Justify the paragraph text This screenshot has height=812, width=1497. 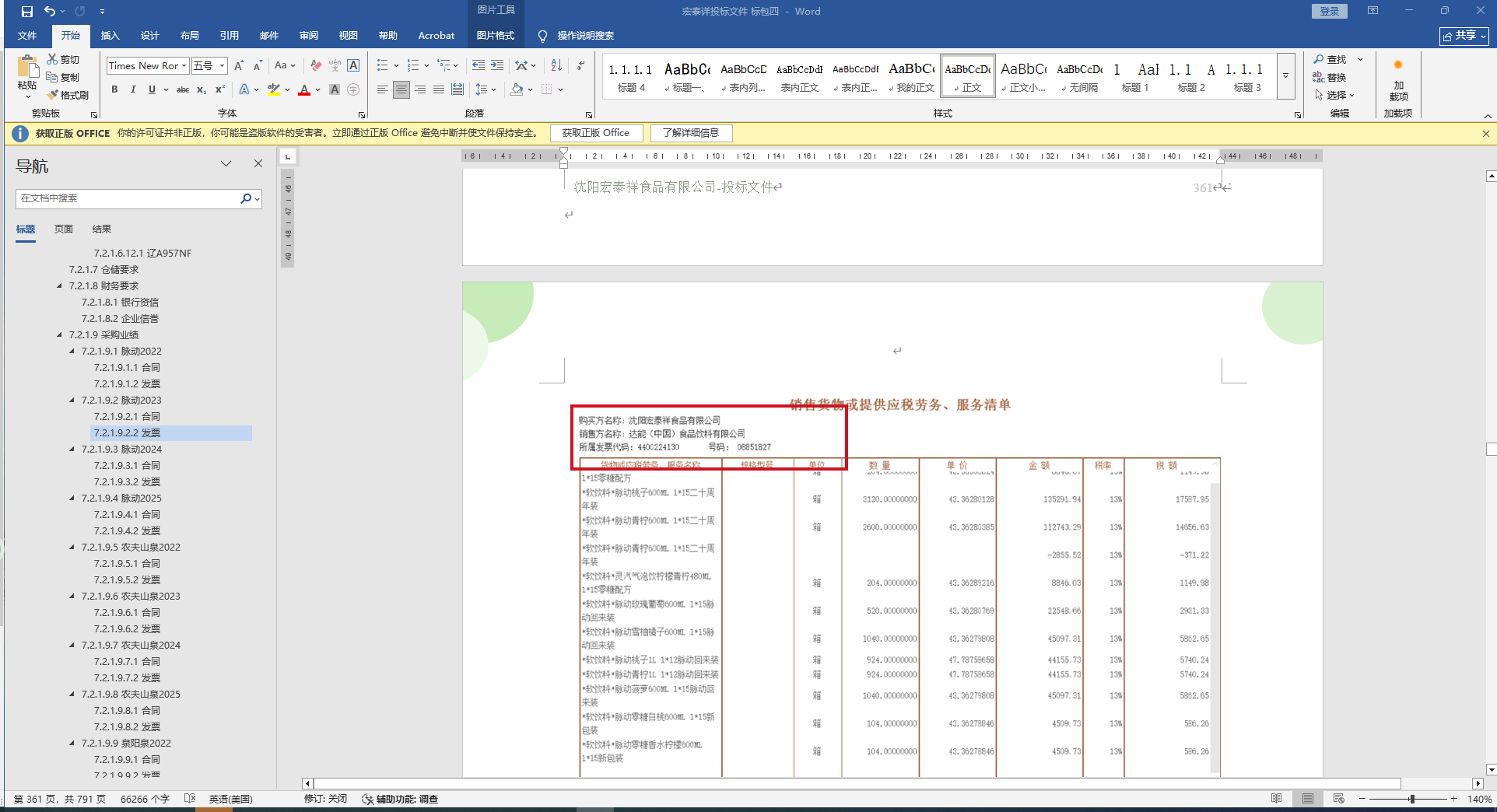pyautogui.click(x=438, y=90)
